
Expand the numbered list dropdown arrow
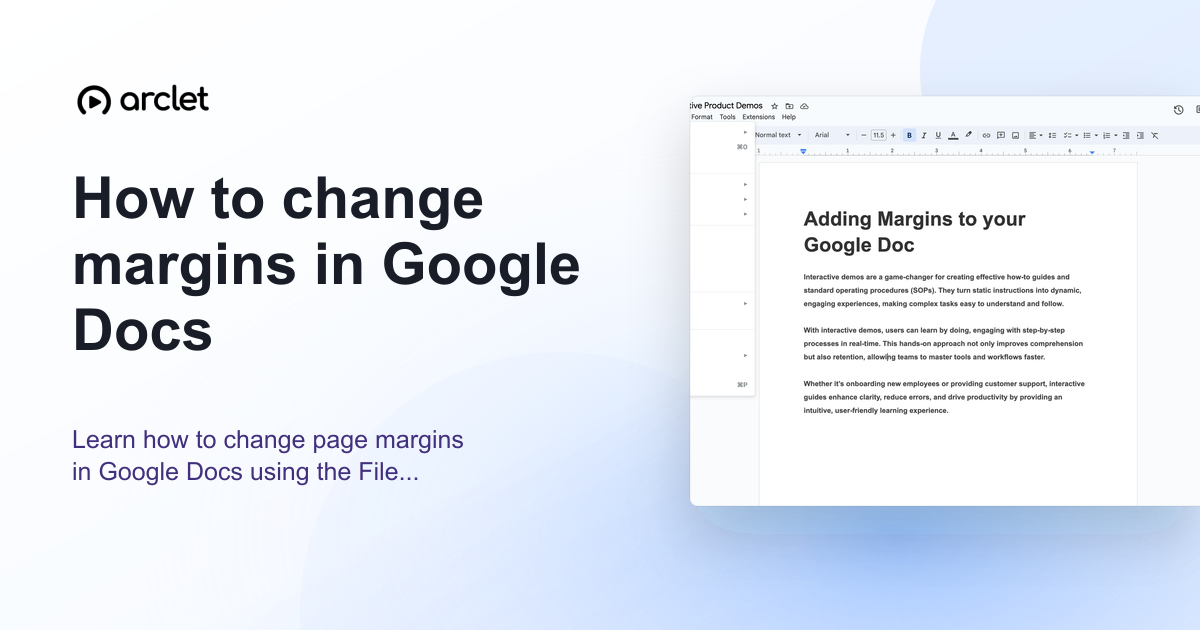tap(1116, 135)
